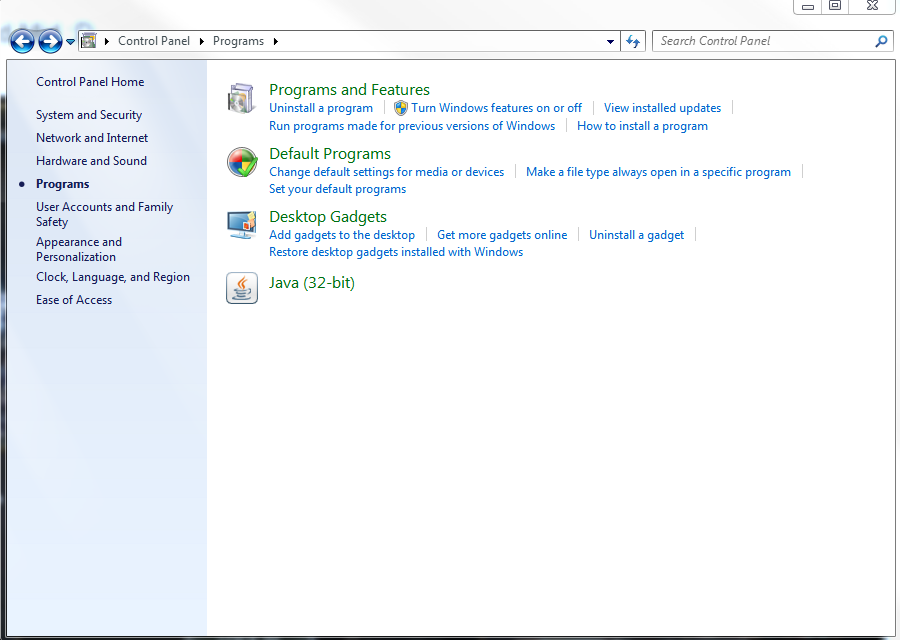Click the search magnifier icon
Image resolution: width=900 pixels, height=640 pixels.
click(881, 41)
